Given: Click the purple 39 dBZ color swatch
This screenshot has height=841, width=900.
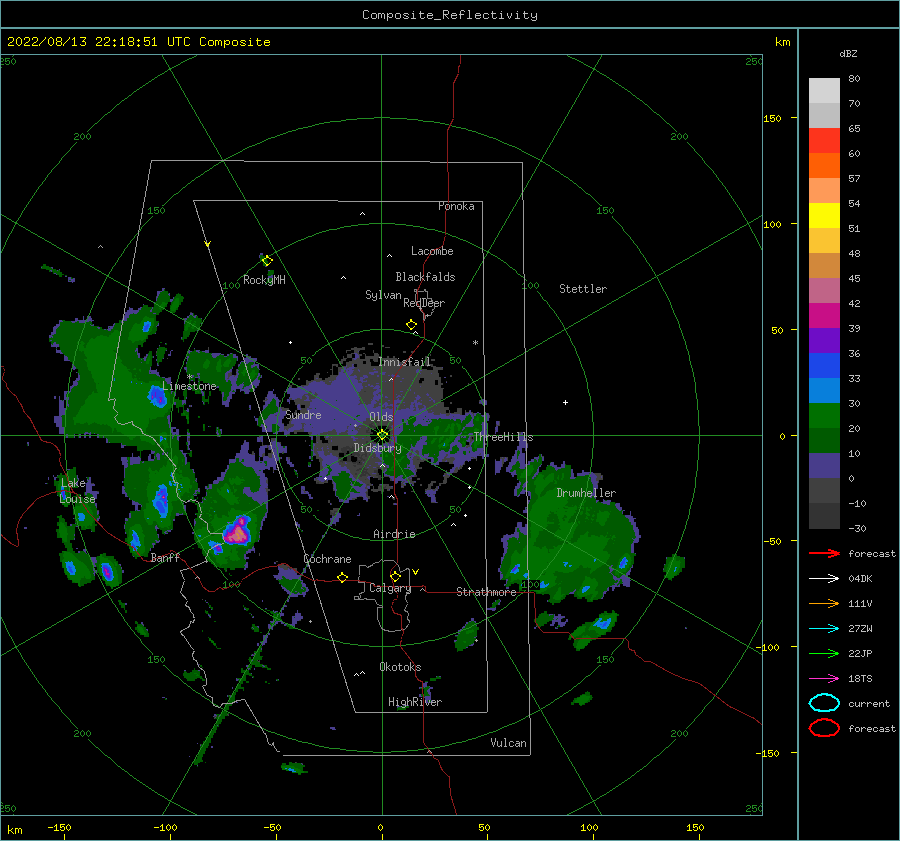Looking at the screenshot, I should (x=824, y=340).
